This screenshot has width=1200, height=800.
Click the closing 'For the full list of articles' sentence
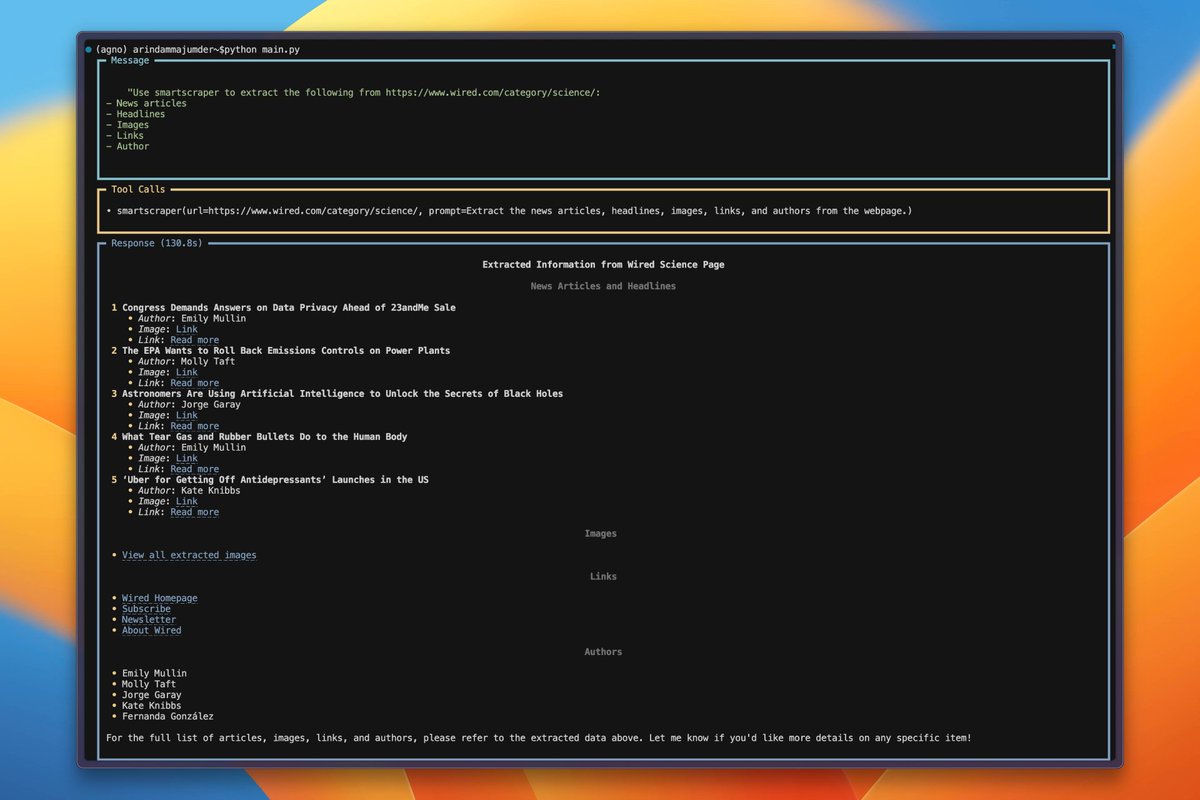point(538,739)
